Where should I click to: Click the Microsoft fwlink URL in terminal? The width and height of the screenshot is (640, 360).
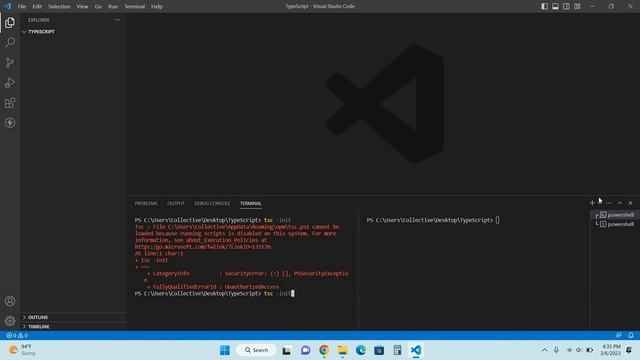(x=203, y=247)
